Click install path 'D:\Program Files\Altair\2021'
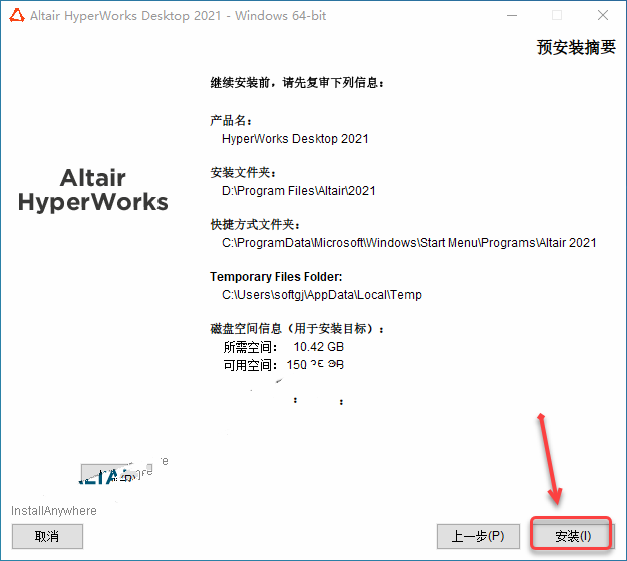This screenshot has height=561, width=627. pos(299,190)
